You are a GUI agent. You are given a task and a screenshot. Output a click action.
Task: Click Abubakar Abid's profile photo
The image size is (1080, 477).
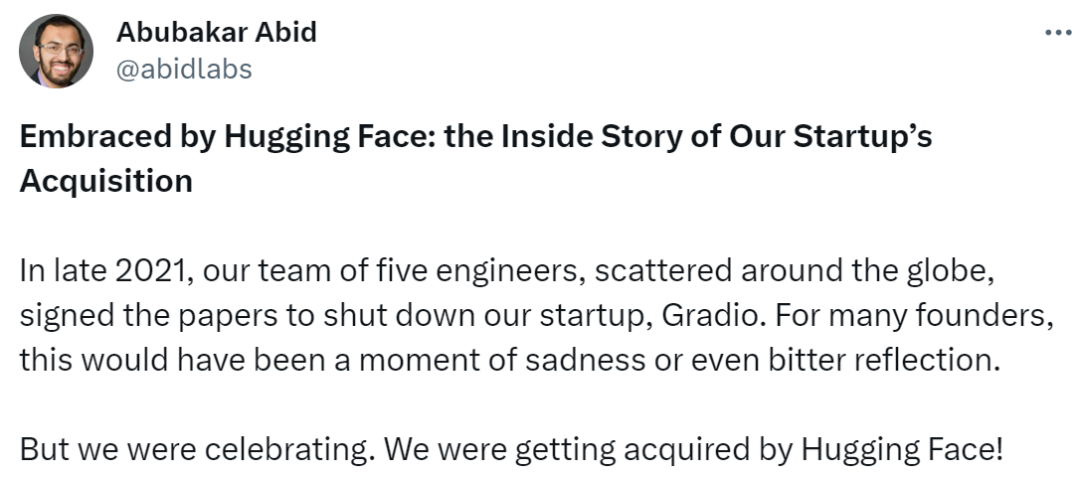pyautogui.click(x=56, y=51)
